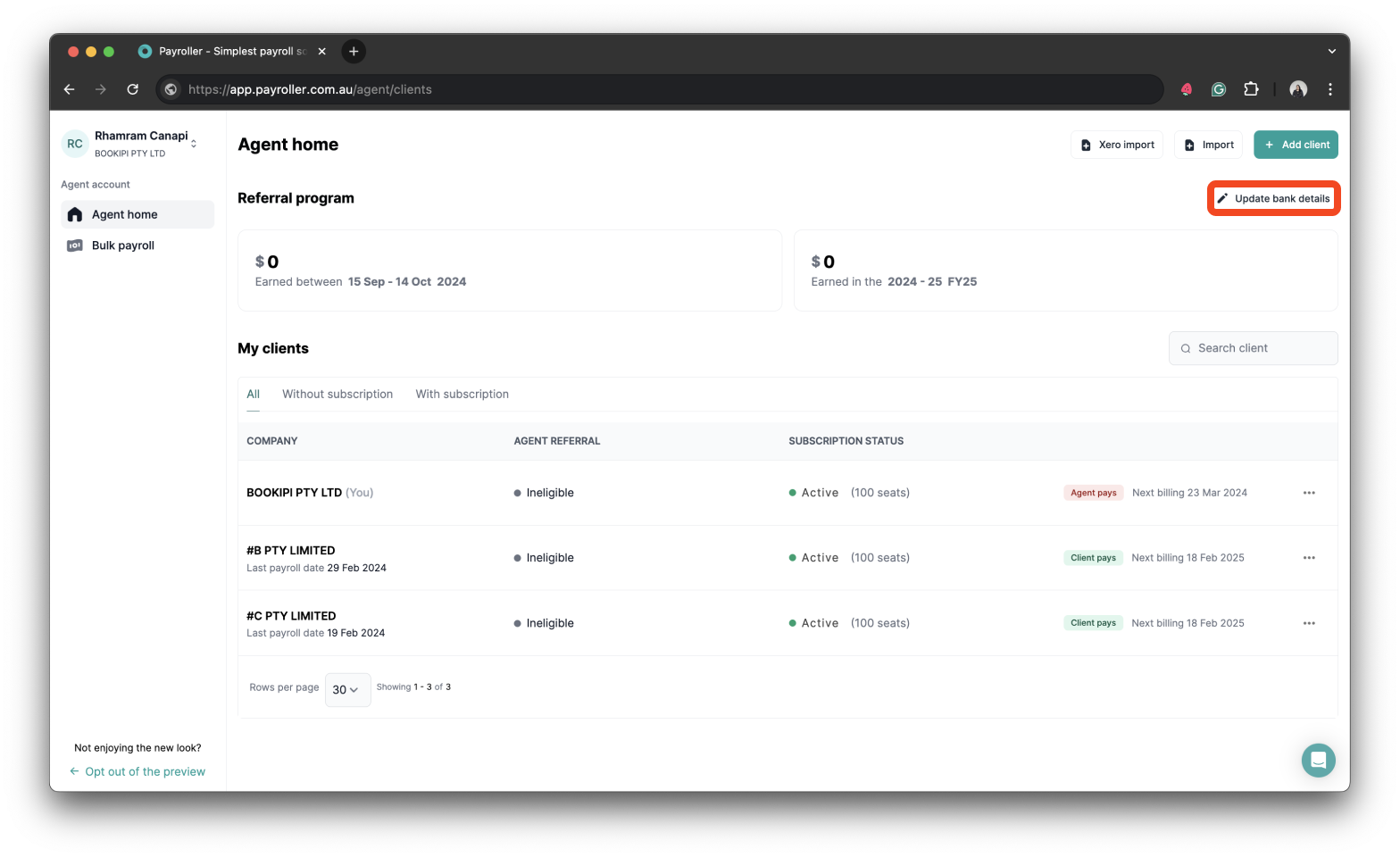Viewport: 1400px width, 857px height.
Task: Open more options for #B PTY LIMITED
Action: [x=1309, y=558]
